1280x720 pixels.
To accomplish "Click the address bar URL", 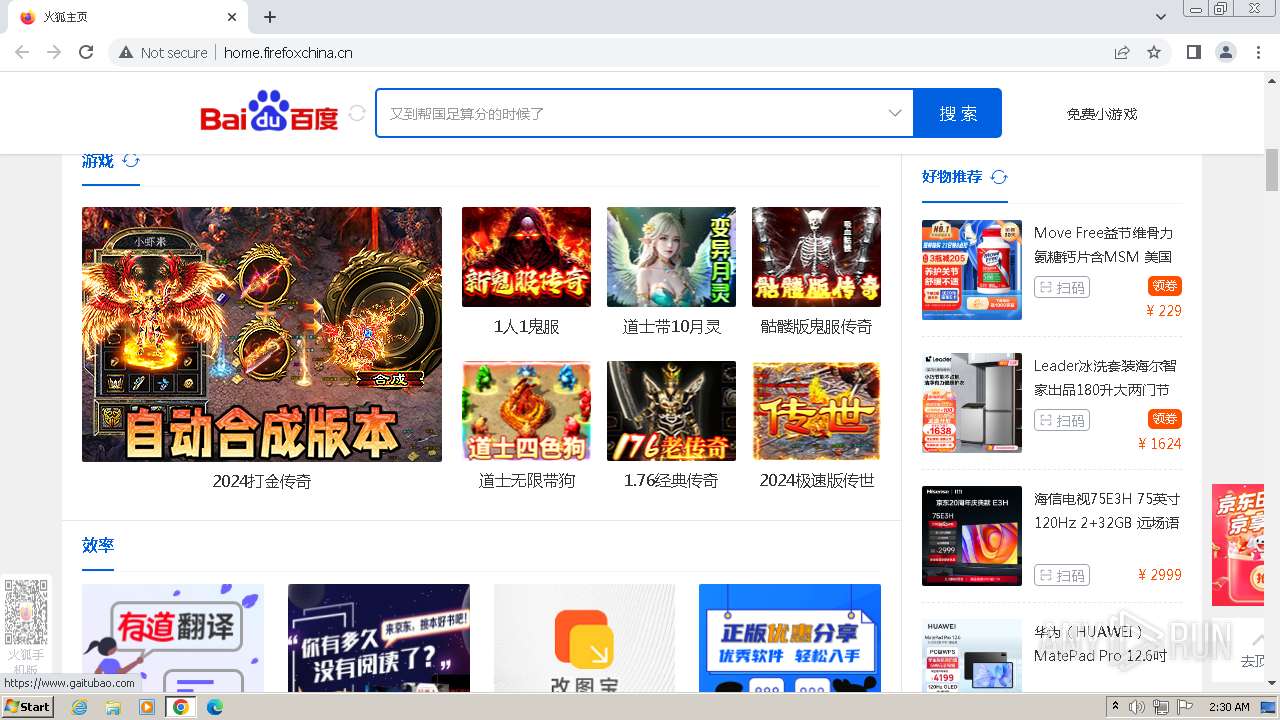I will tap(288, 53).
